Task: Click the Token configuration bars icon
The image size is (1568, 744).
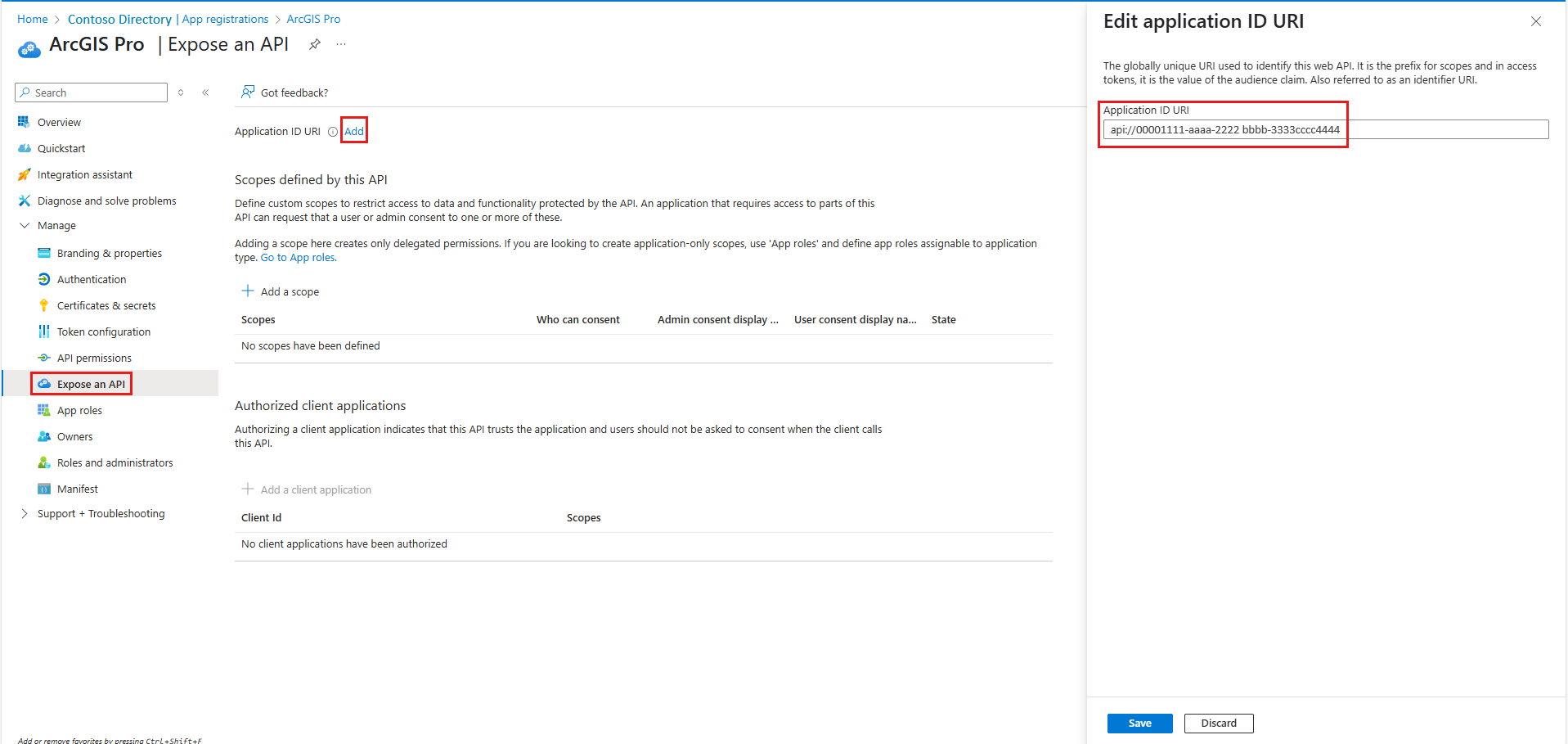Action: point(44,331)
